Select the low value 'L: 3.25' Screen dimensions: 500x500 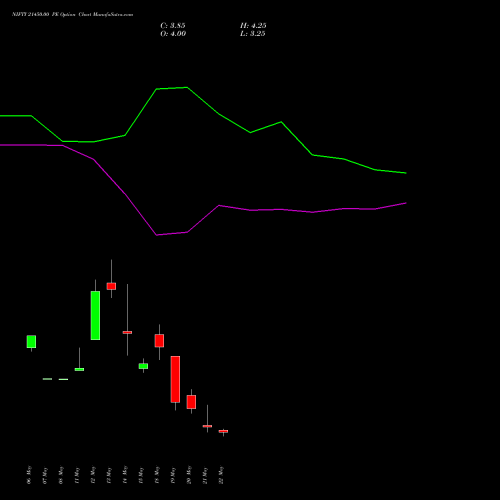click(253, 34)
